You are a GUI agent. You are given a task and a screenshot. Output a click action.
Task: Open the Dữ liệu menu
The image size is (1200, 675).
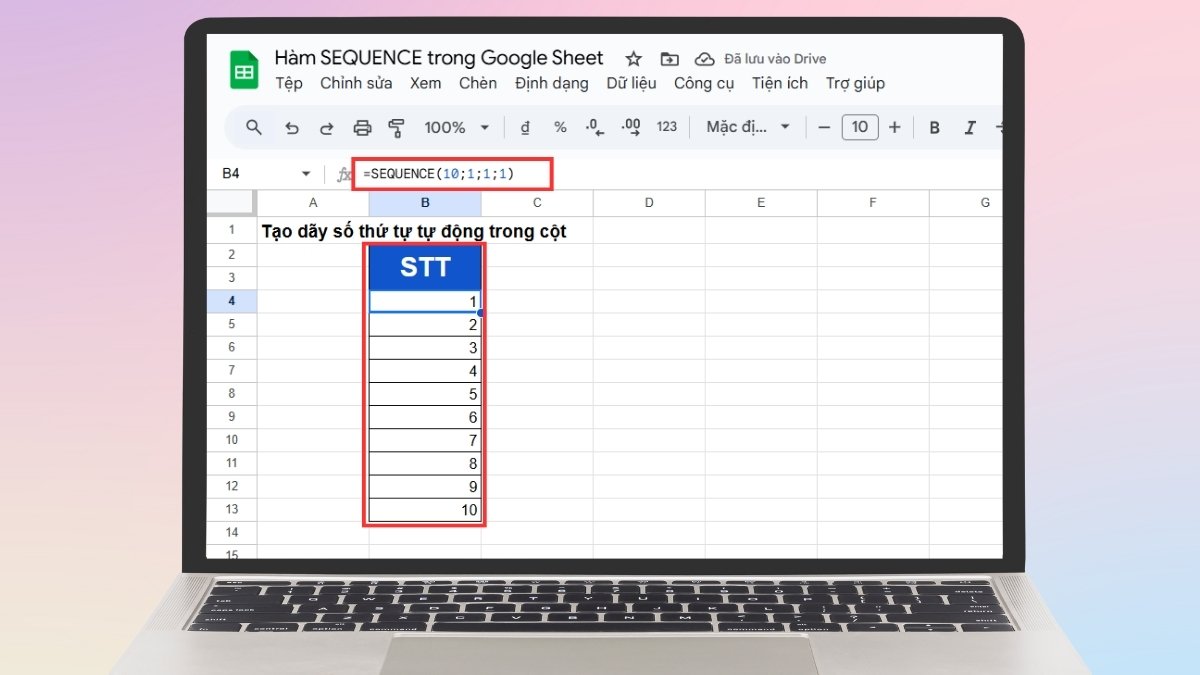click(x=631, y=84)
